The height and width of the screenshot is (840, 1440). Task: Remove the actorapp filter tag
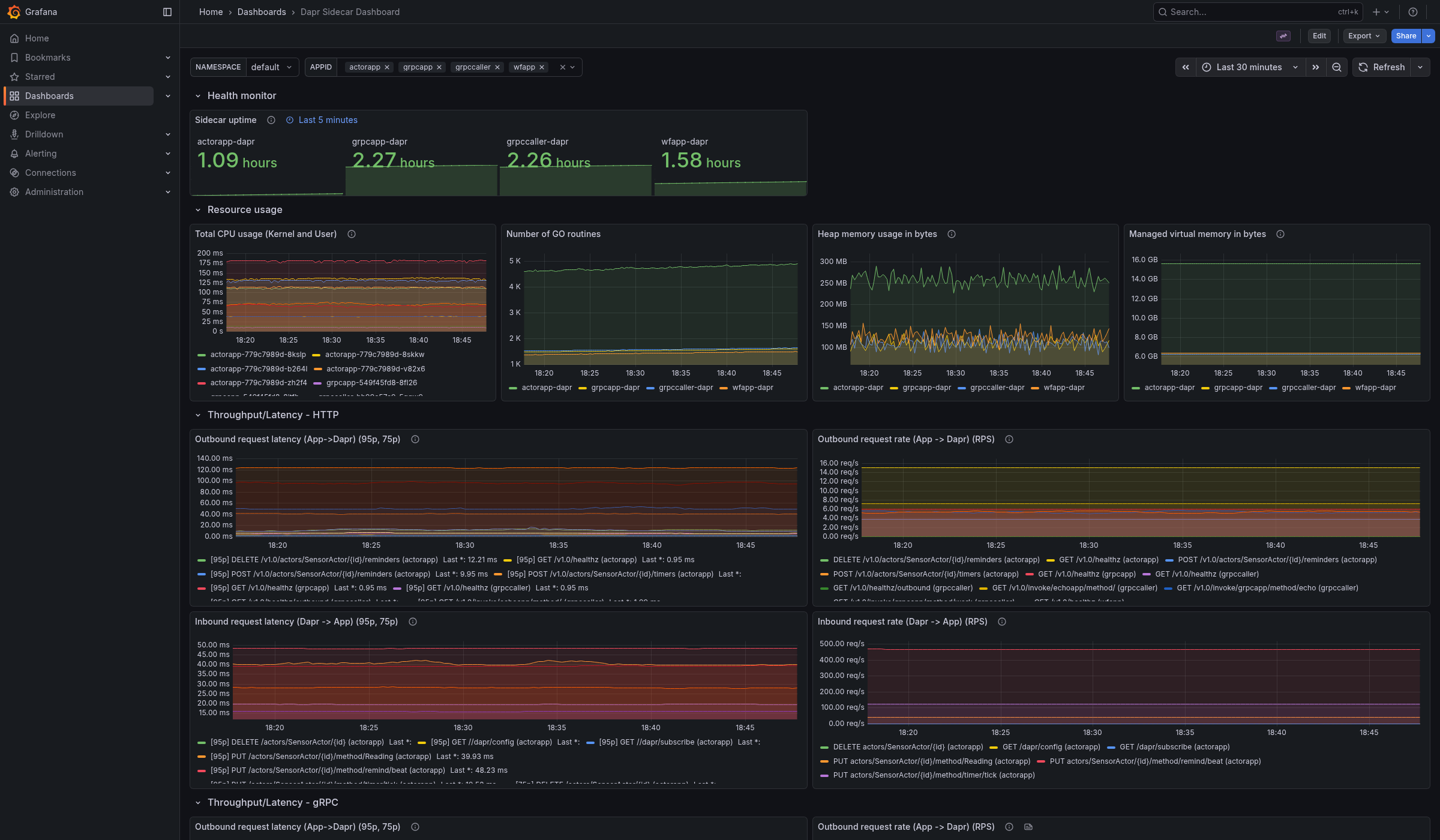tap(387, 67)
